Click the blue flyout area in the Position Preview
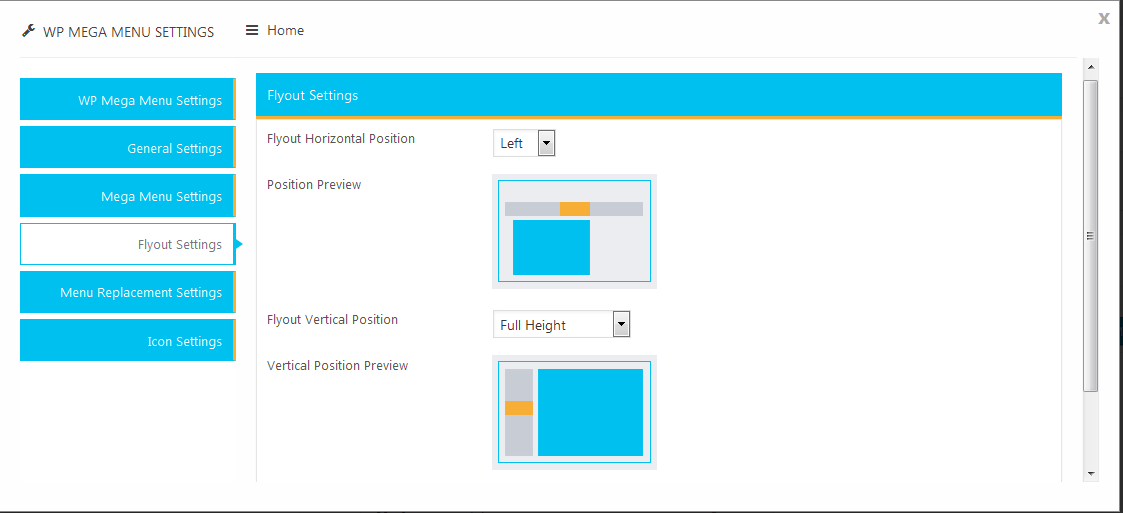Screen dimensions: 1123x513 (551, 247)
